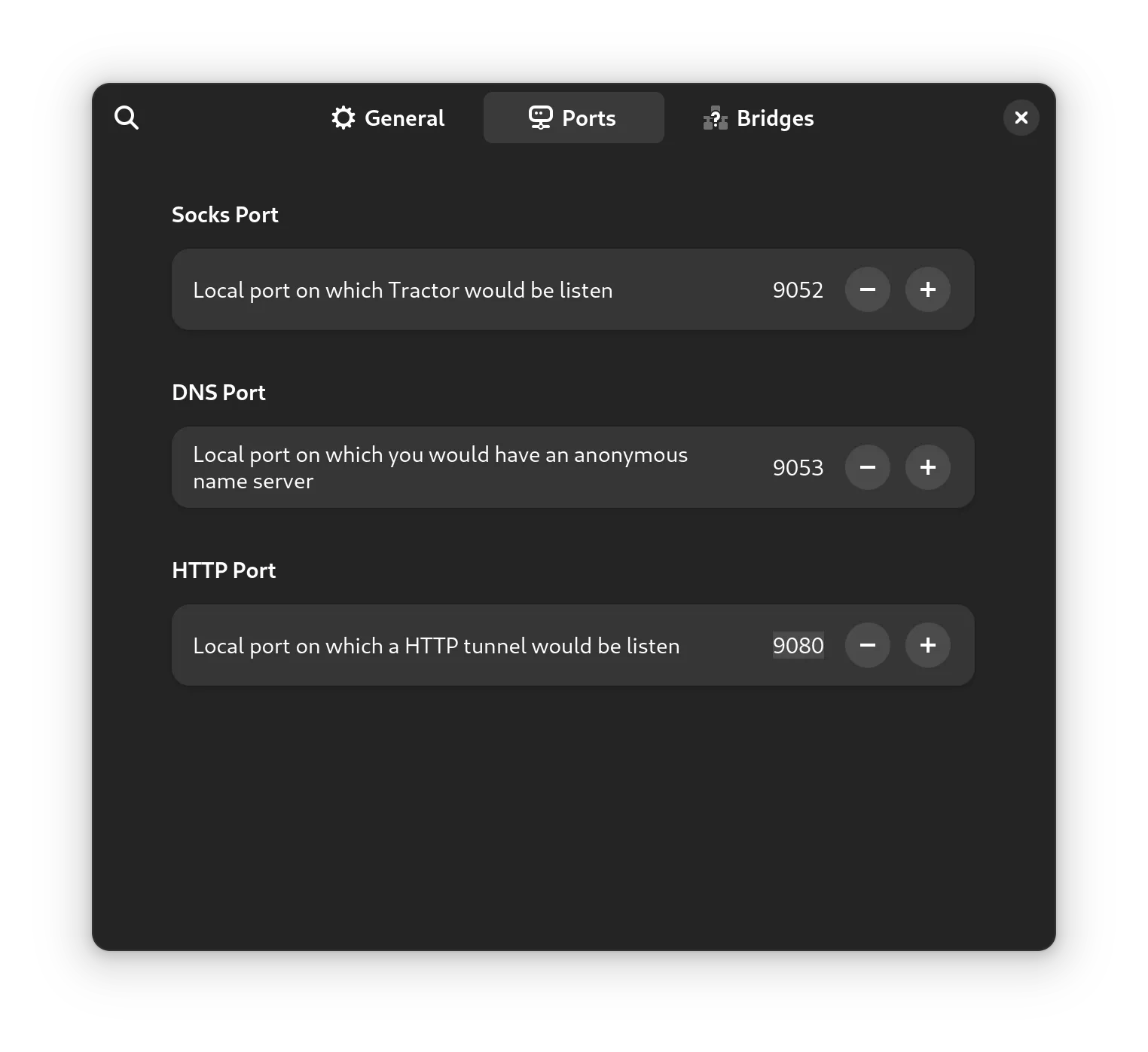The height and width of the screenshot is (1052, 1148).
Task: Select the anonymous name server row text
Action: pyautogui.click(x=441, y=467)
